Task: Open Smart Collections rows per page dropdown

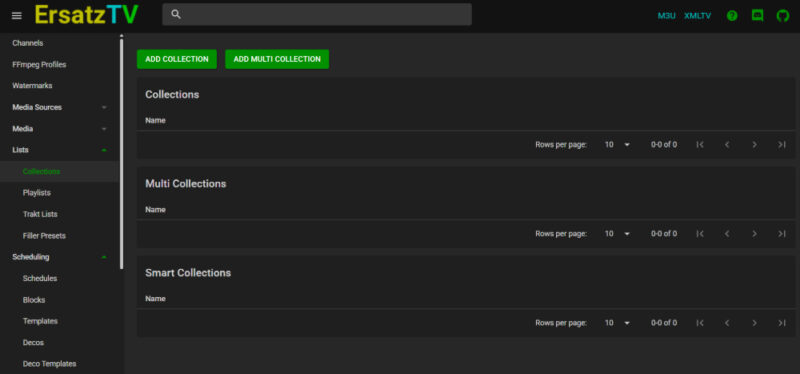Action: coord(617,322)
